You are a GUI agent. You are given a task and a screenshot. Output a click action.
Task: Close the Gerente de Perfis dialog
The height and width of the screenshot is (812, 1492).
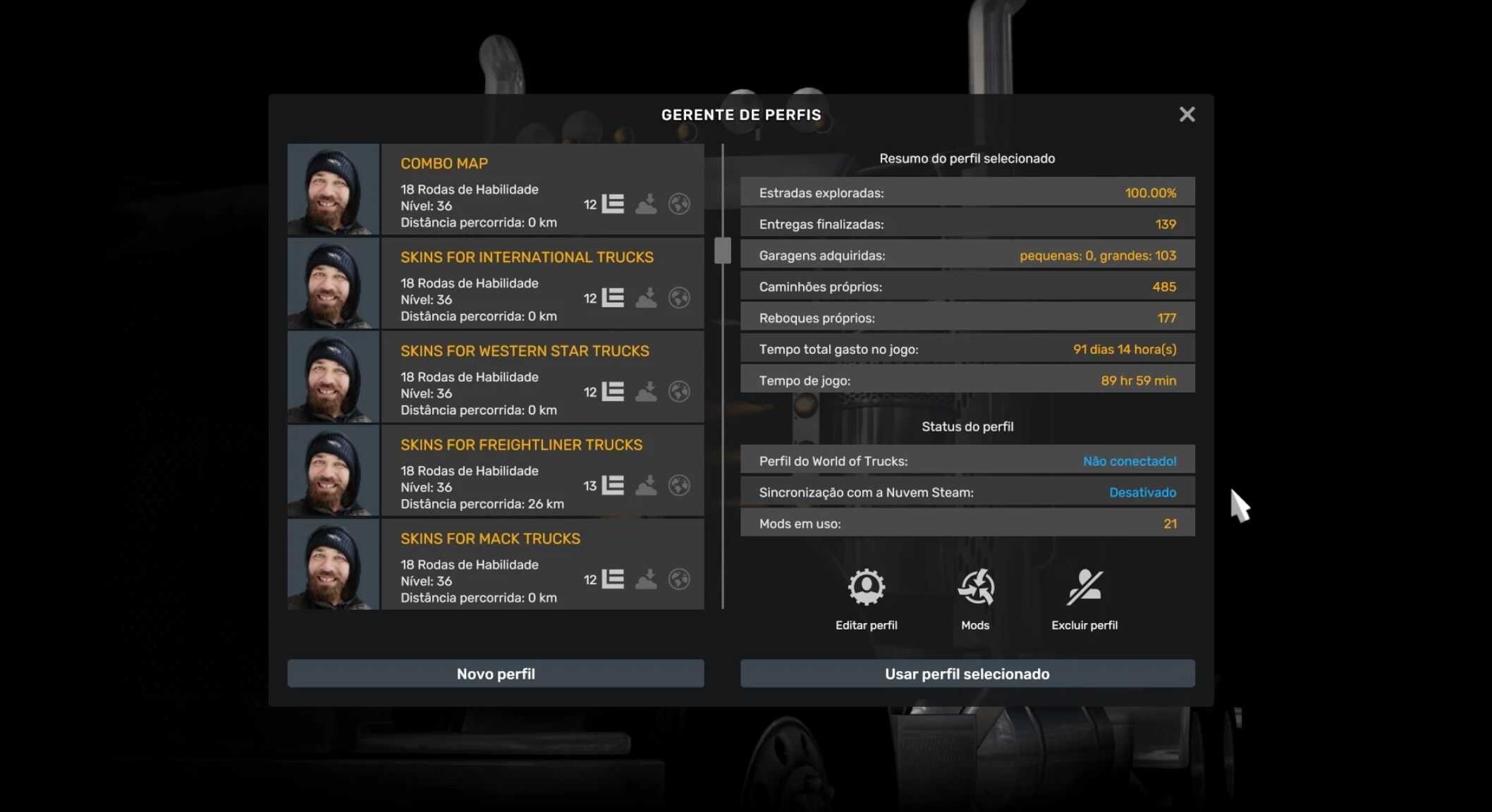(x=1187, y=114)
